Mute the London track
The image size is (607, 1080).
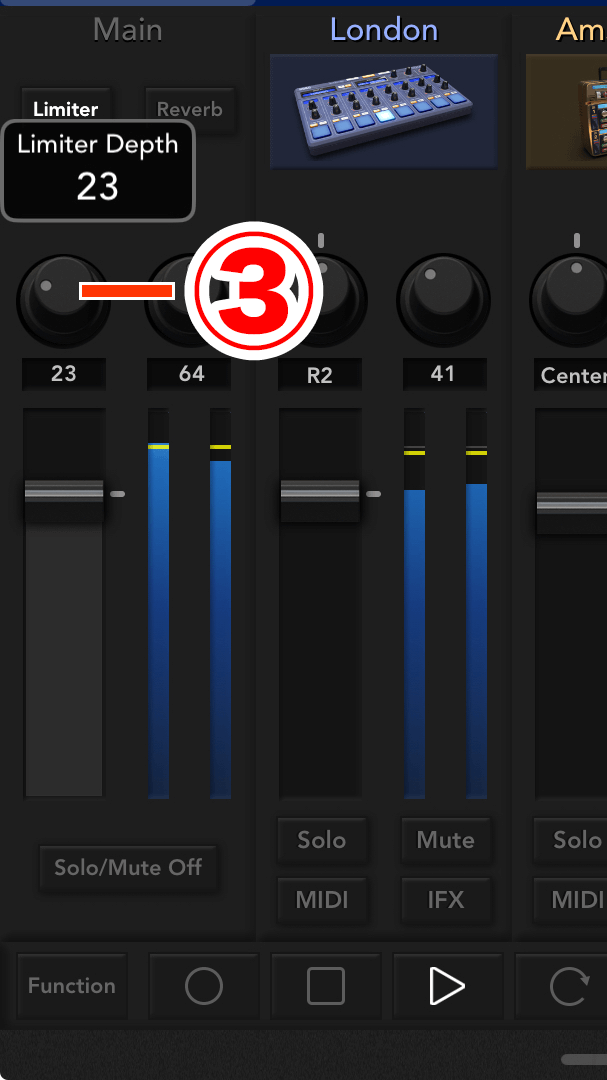coord(446,840)
